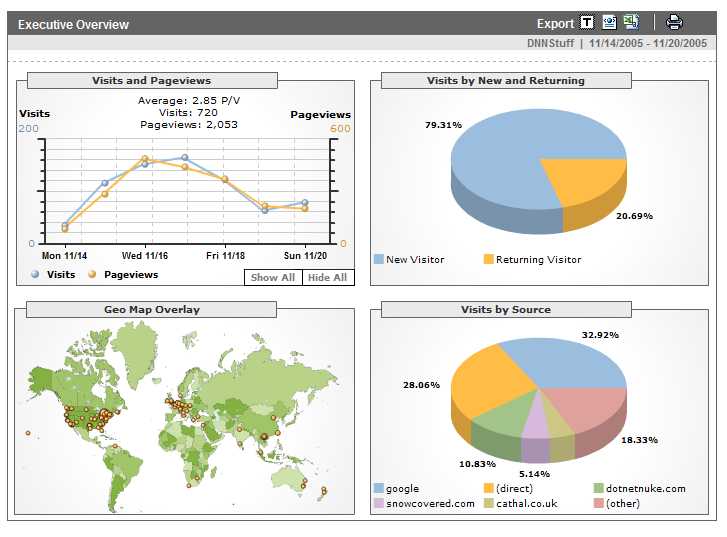Click the dotnetnuke.com legend swatch

[x=599, y=488]
